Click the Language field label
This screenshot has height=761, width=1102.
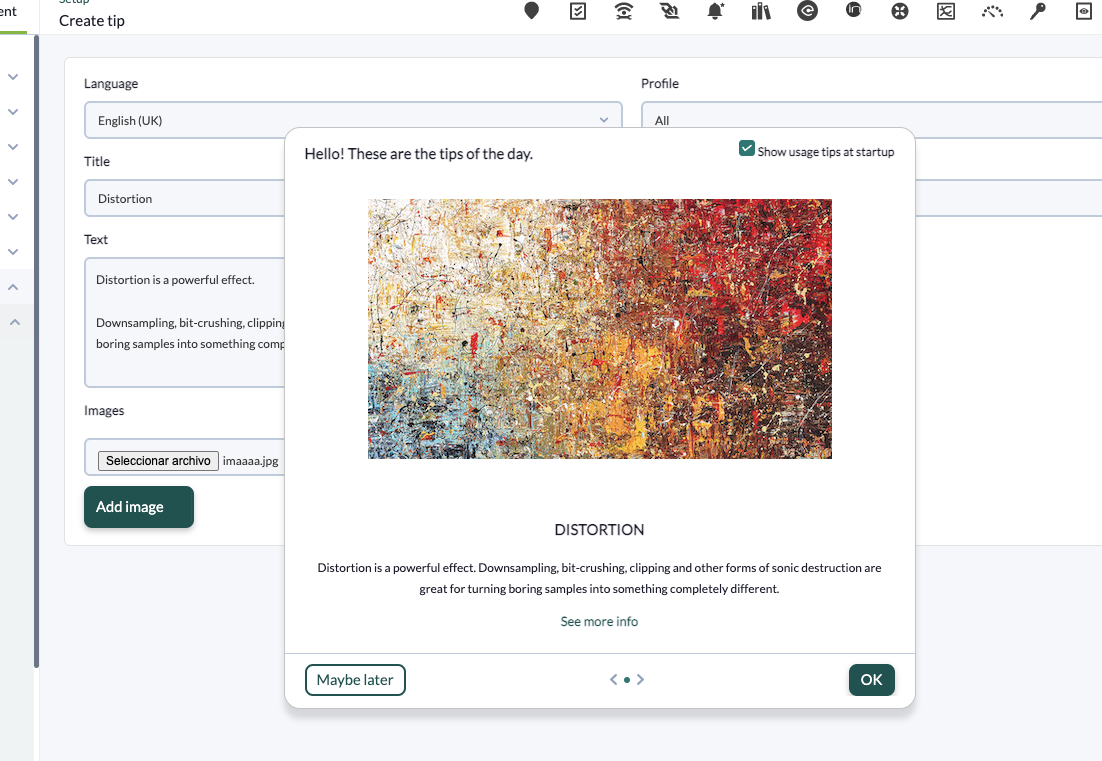111,84
